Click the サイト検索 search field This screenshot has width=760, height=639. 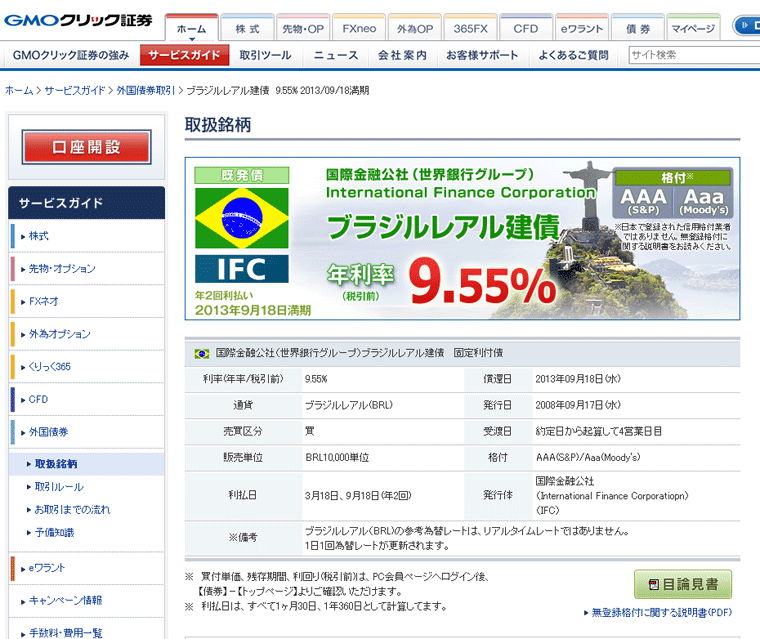click(x=692, y=55)
